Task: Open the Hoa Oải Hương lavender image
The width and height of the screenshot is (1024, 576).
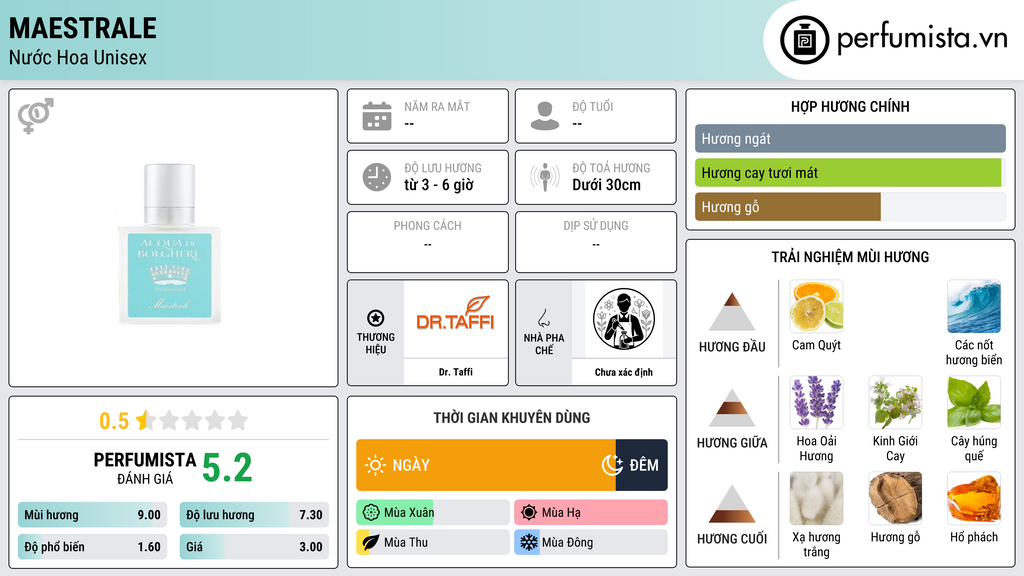Action: [x=816, y=402]
